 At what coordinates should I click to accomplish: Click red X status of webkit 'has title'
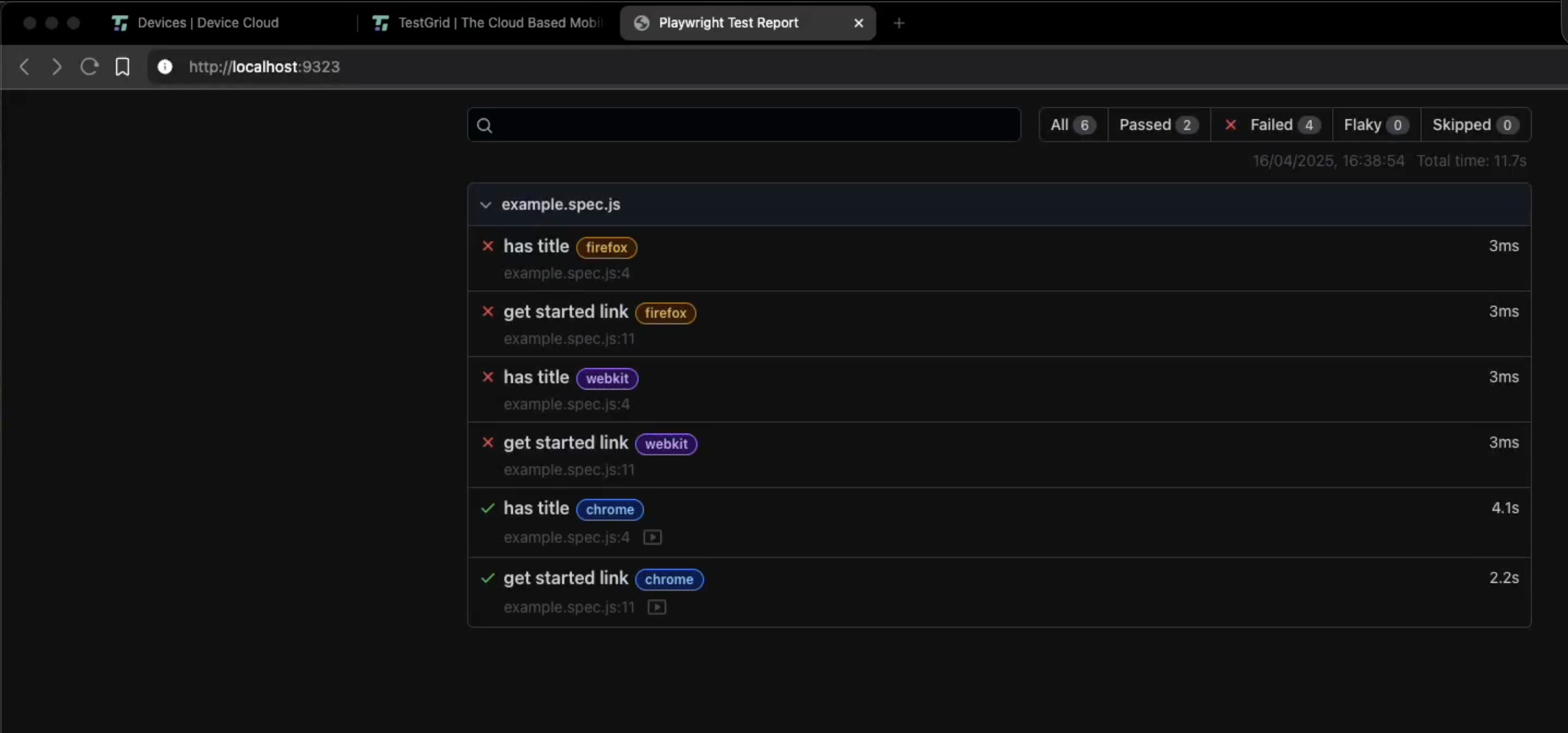(x=487, y=377)
